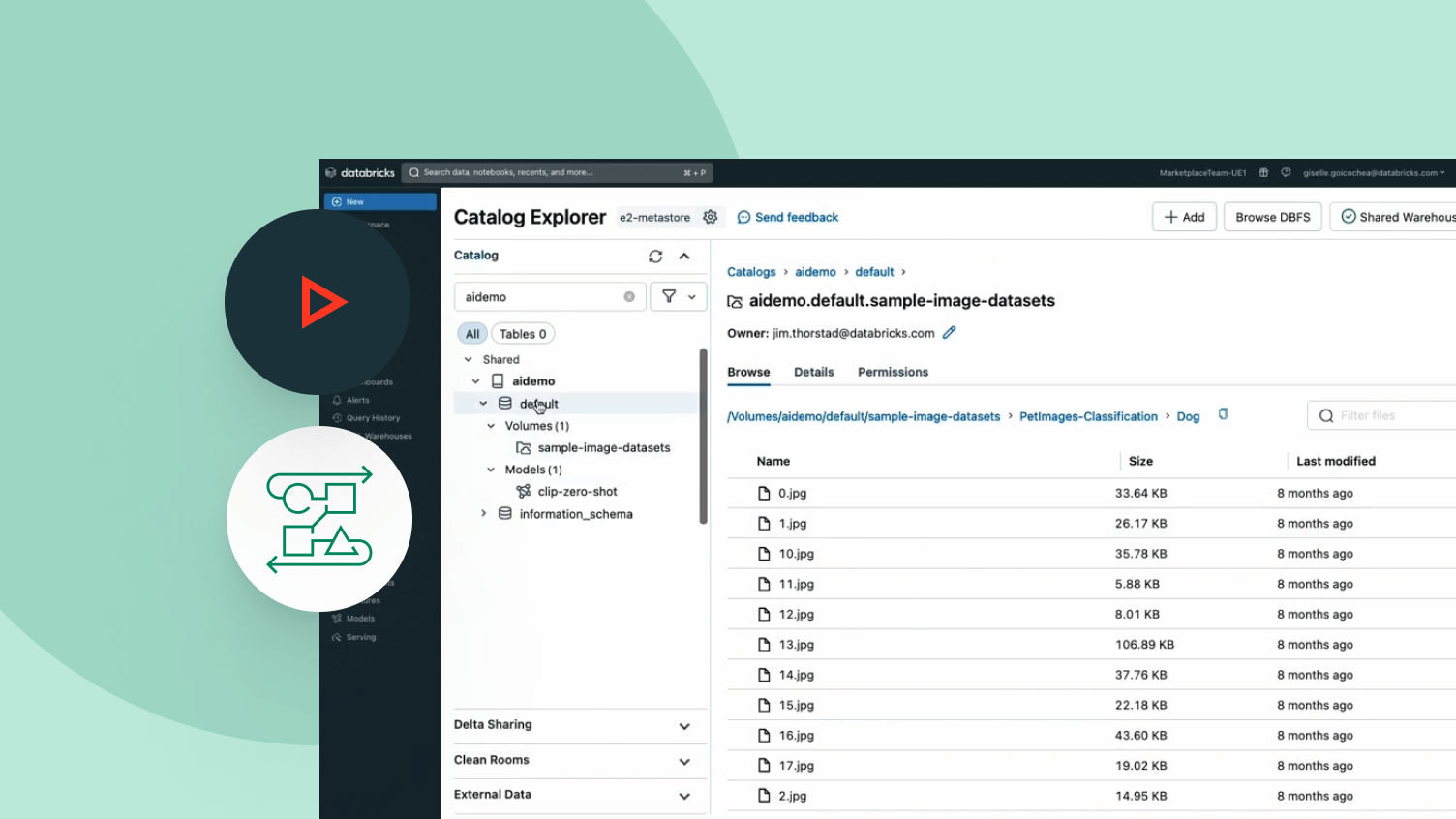Select the All filter pill

coord(472,334)
